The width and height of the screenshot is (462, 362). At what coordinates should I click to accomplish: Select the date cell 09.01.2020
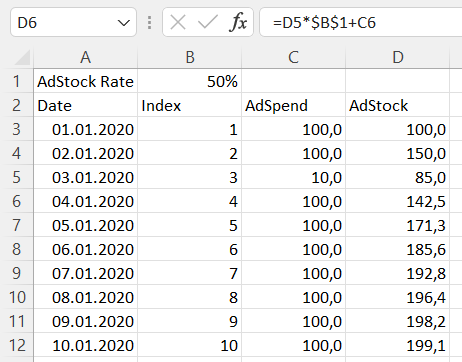(x=86, y=321)
